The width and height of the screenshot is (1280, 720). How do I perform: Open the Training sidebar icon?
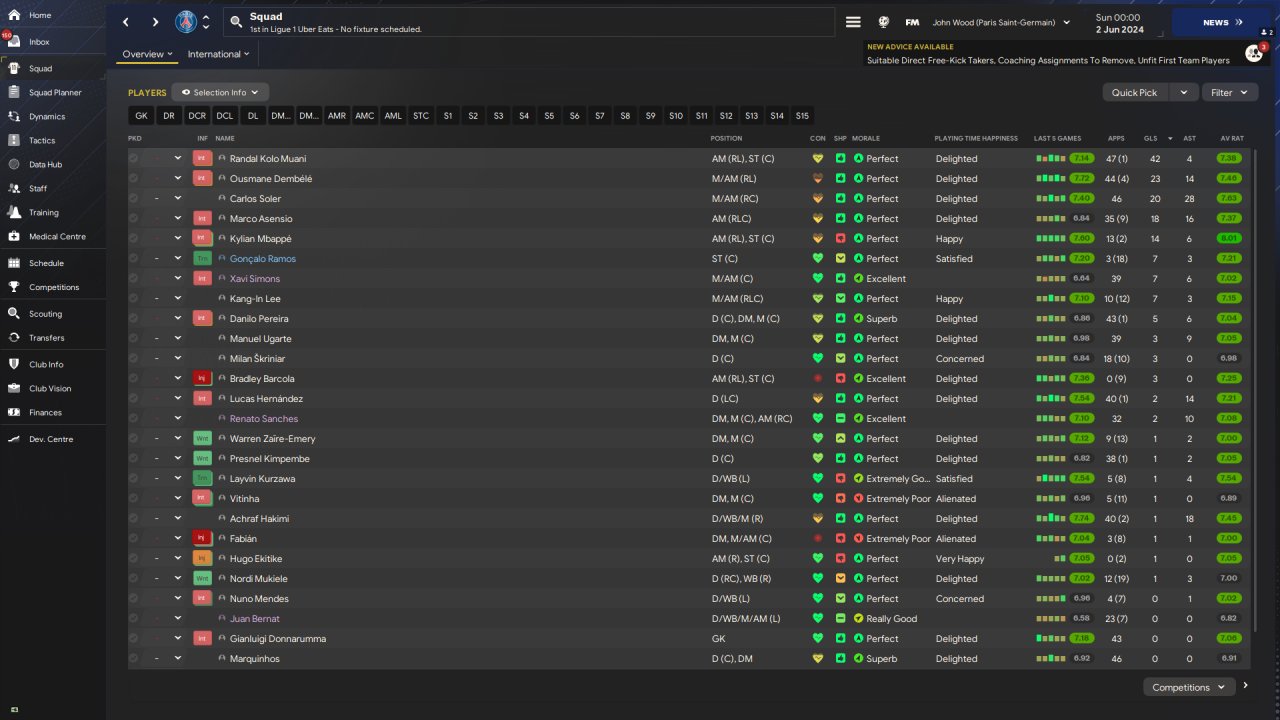click(14, 212)
